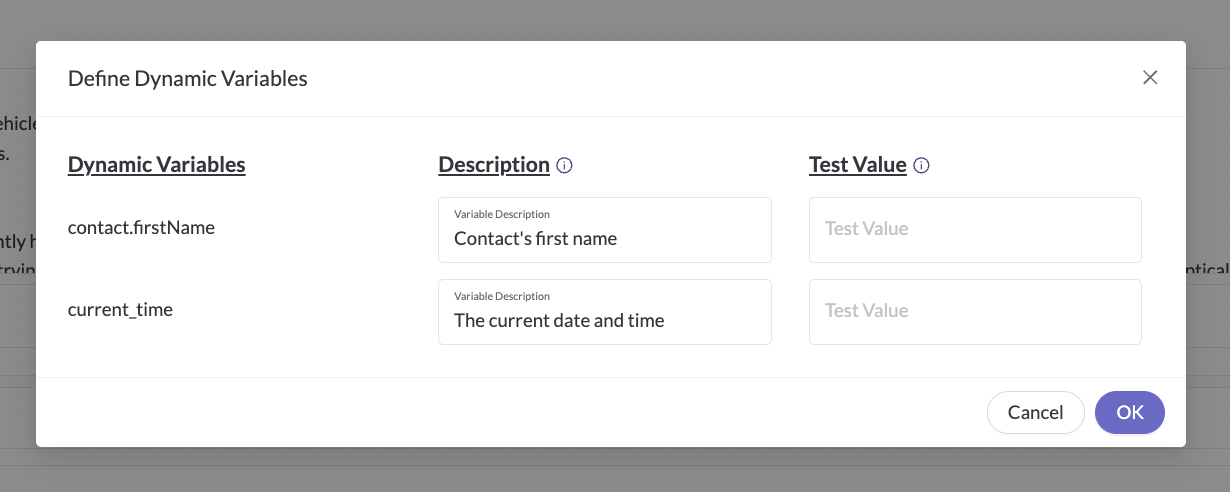This screenshot has width=1230, height=492.
Task: Click the Test Value column heading
Action: coord(858,165)
